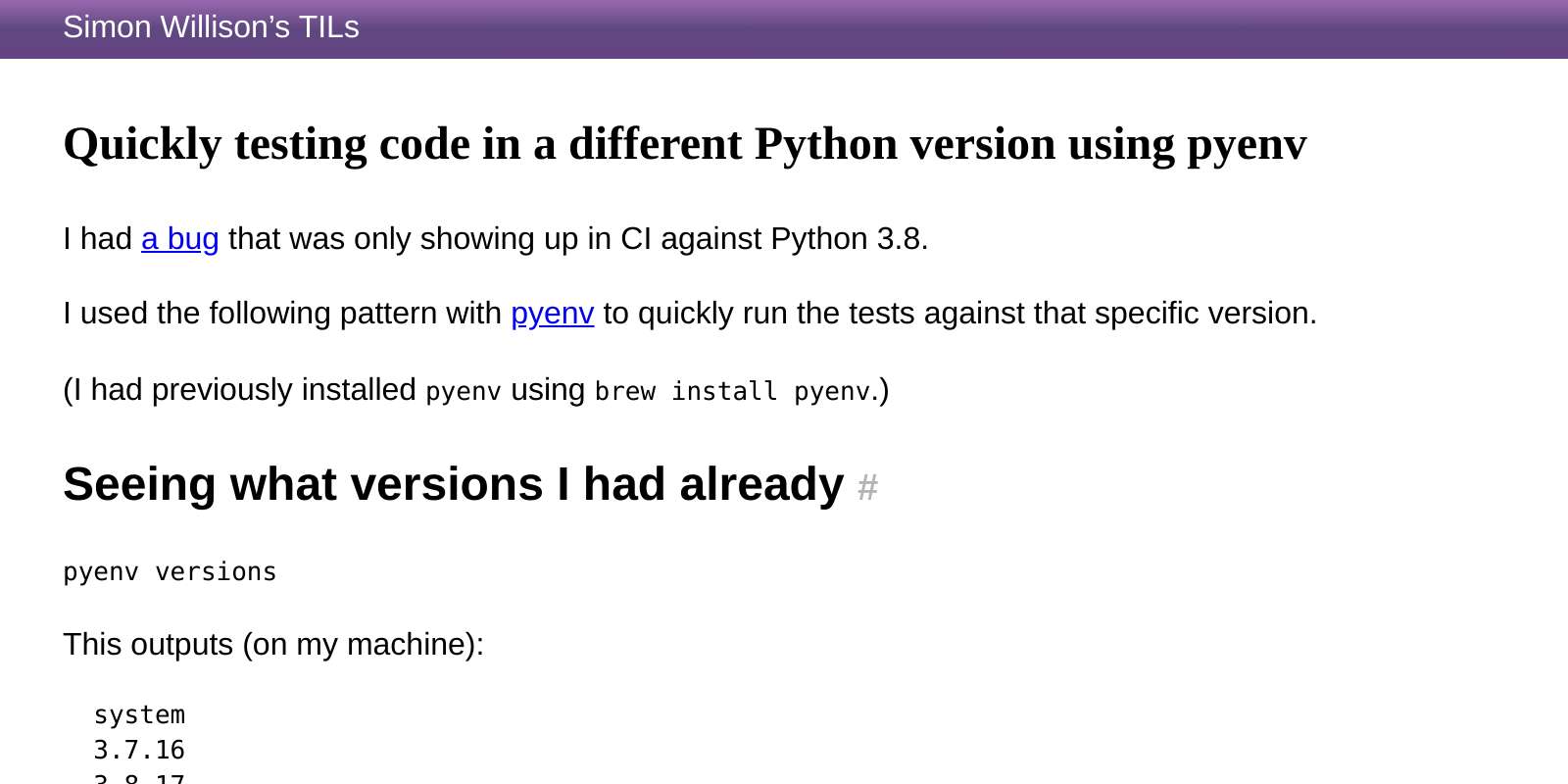Click the word 'CI' in the first paragraph

(635, 239)
